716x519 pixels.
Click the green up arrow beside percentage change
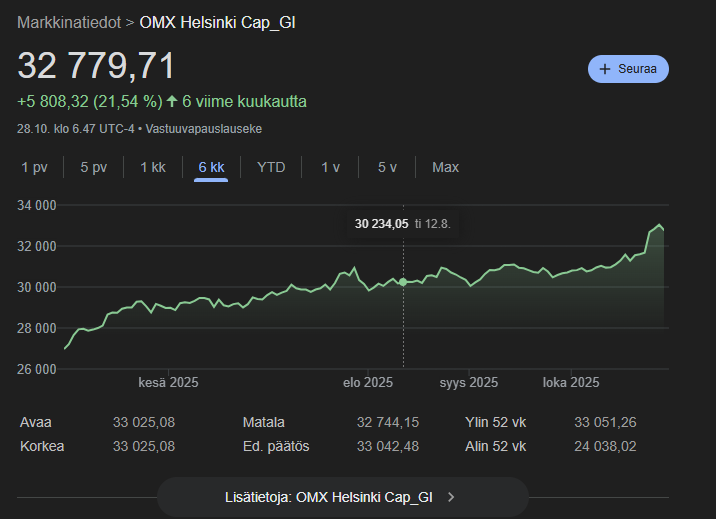coord(172,102)
